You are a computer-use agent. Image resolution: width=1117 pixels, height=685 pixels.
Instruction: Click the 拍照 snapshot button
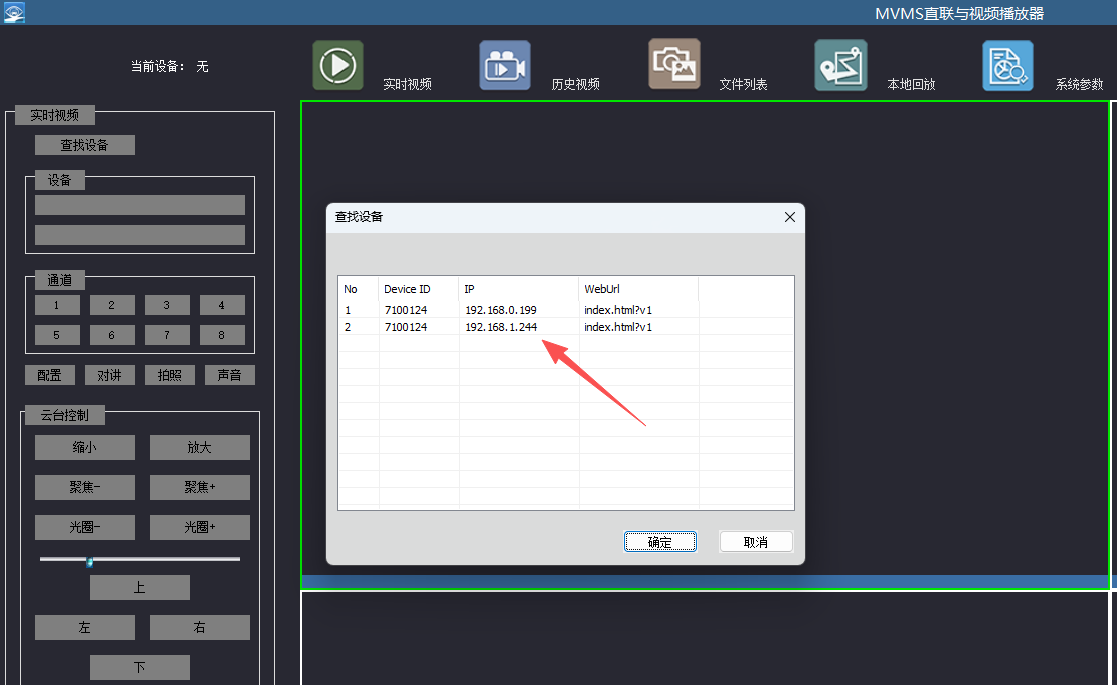(169, 375)
